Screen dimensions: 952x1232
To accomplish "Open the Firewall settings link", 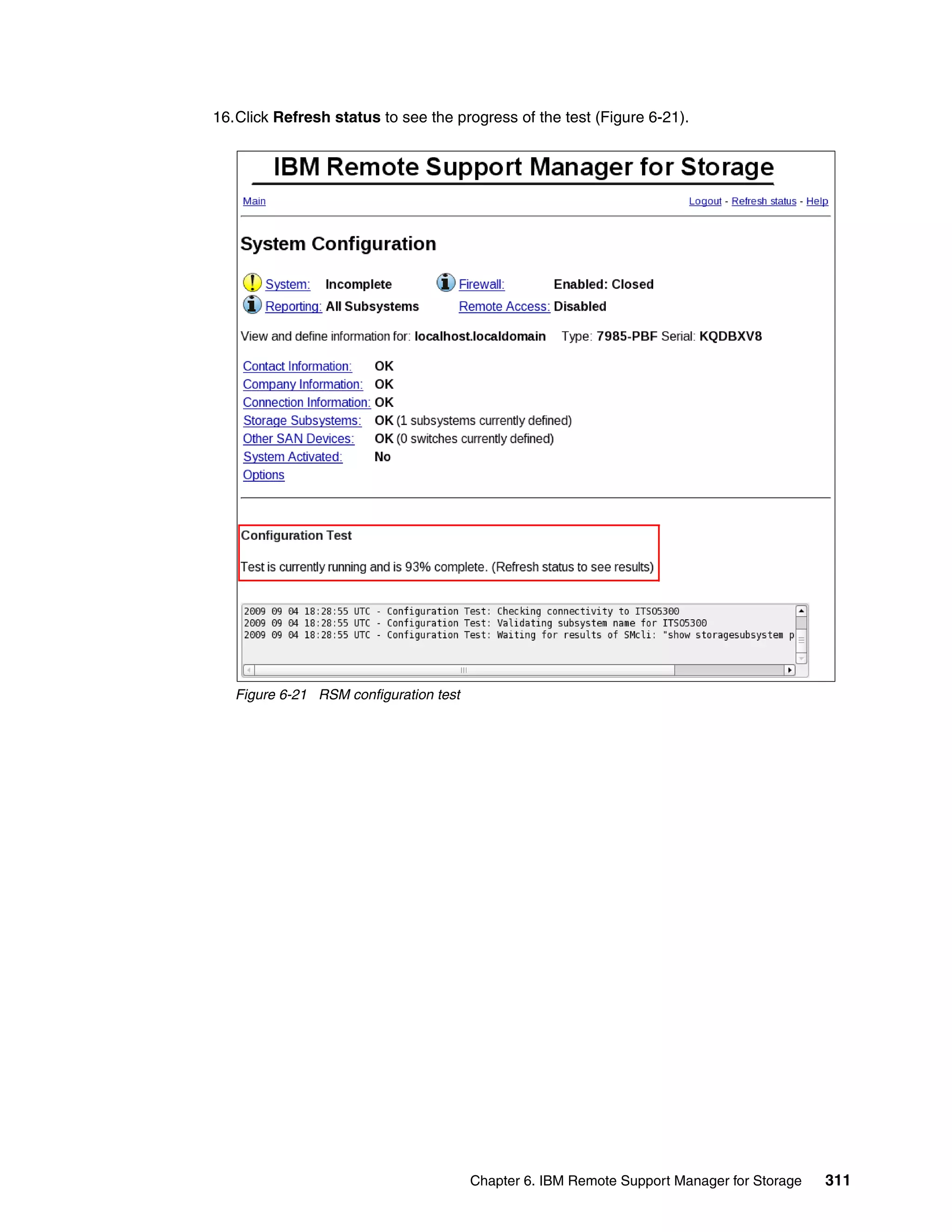I will (x=482, y=285).
